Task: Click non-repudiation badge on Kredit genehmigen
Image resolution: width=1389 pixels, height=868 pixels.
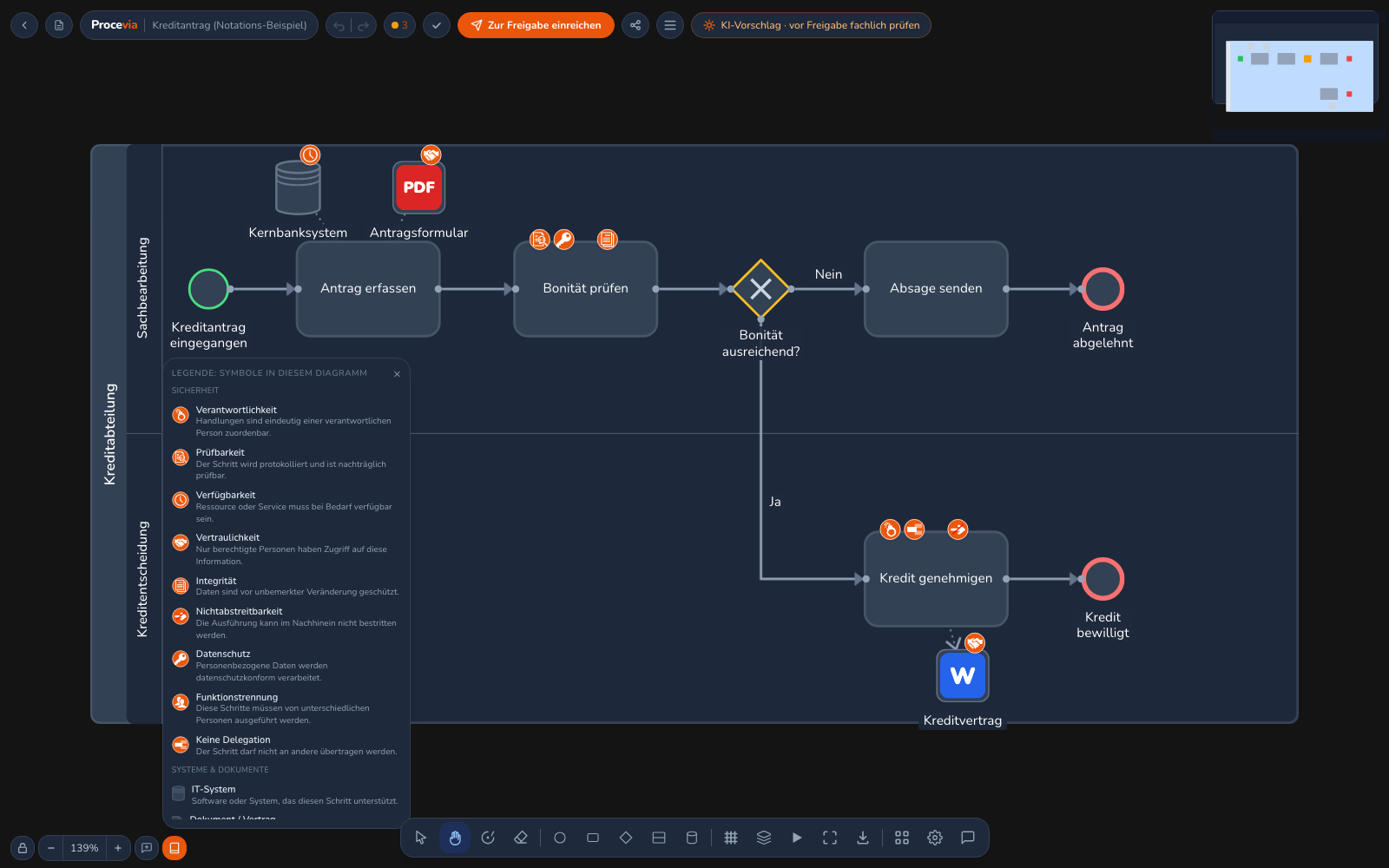Action: [958, 529]
